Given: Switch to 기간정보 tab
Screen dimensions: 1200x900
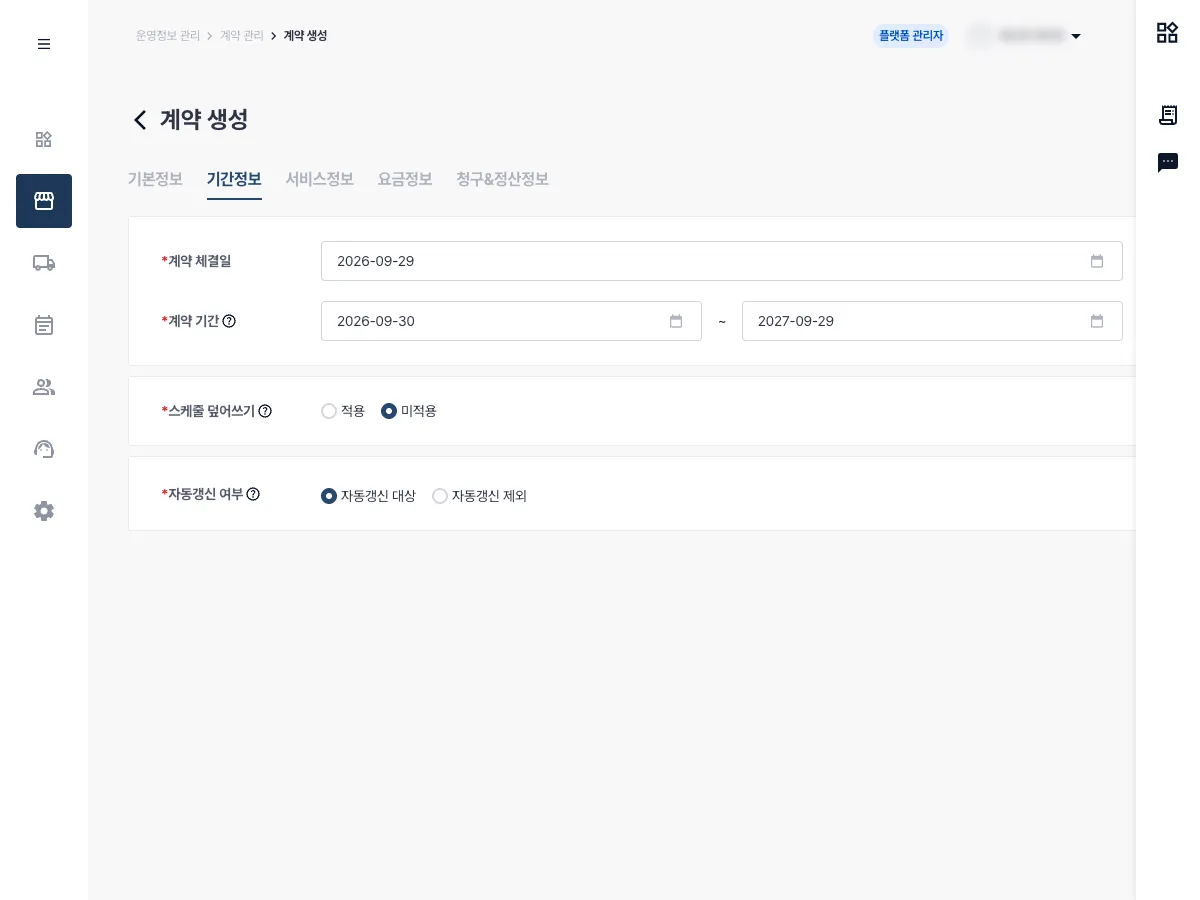Looking at the screenshot, I should coord(234,179).
